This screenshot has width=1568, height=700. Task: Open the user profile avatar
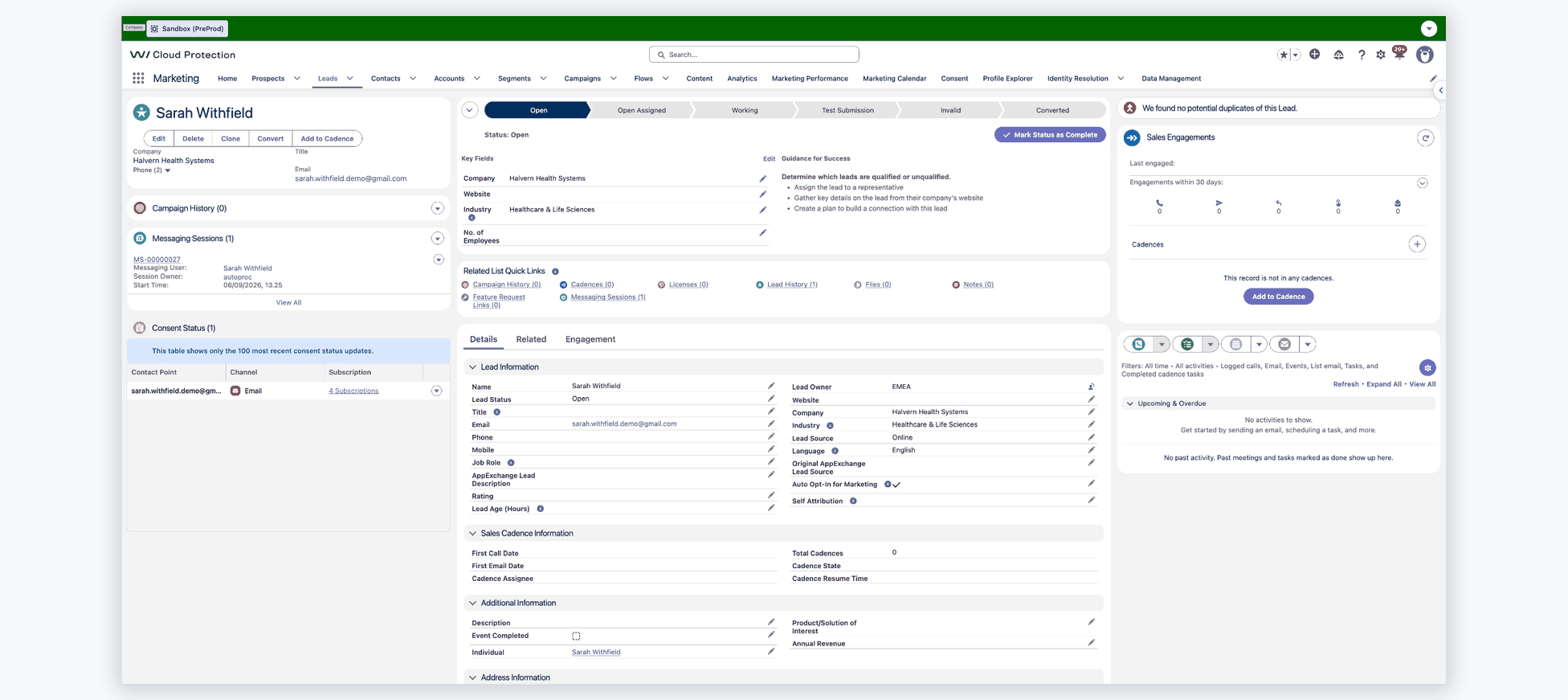[x=1425, y=55]
